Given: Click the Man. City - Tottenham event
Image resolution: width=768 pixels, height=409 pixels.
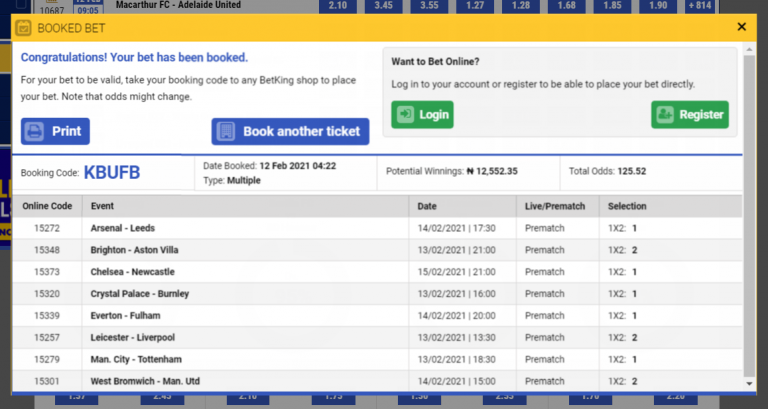Looking at the screenshot, I should coord(136,359).
